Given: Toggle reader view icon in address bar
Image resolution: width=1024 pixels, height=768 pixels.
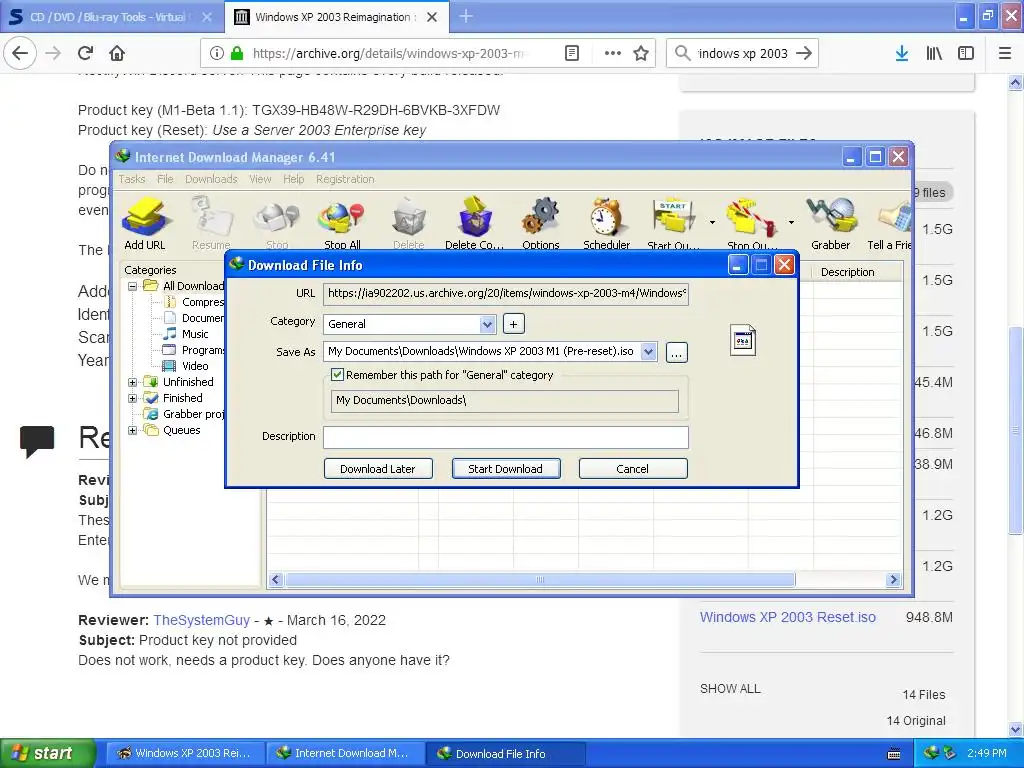Looking at the screenshot, I should pos(571,53).
